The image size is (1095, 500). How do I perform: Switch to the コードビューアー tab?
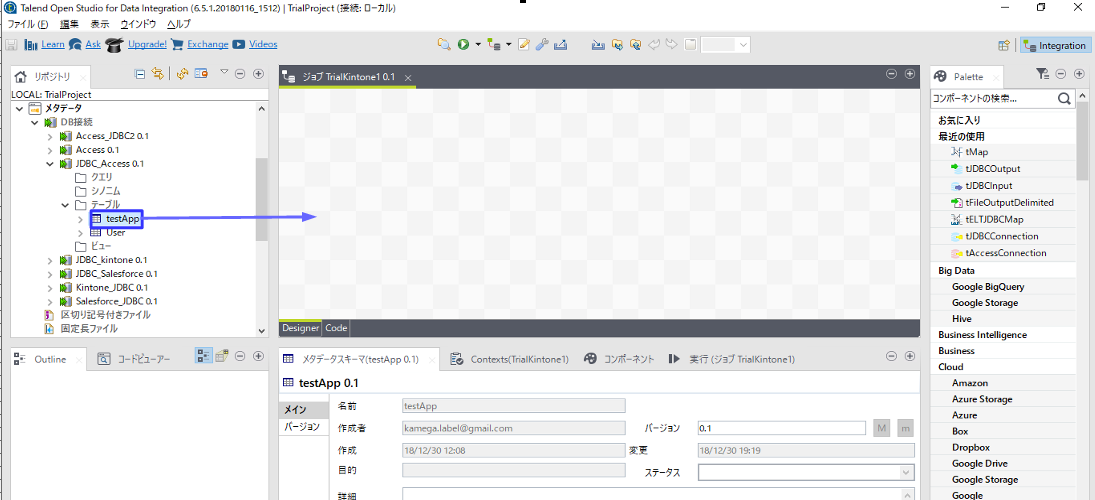coord(136,359)
